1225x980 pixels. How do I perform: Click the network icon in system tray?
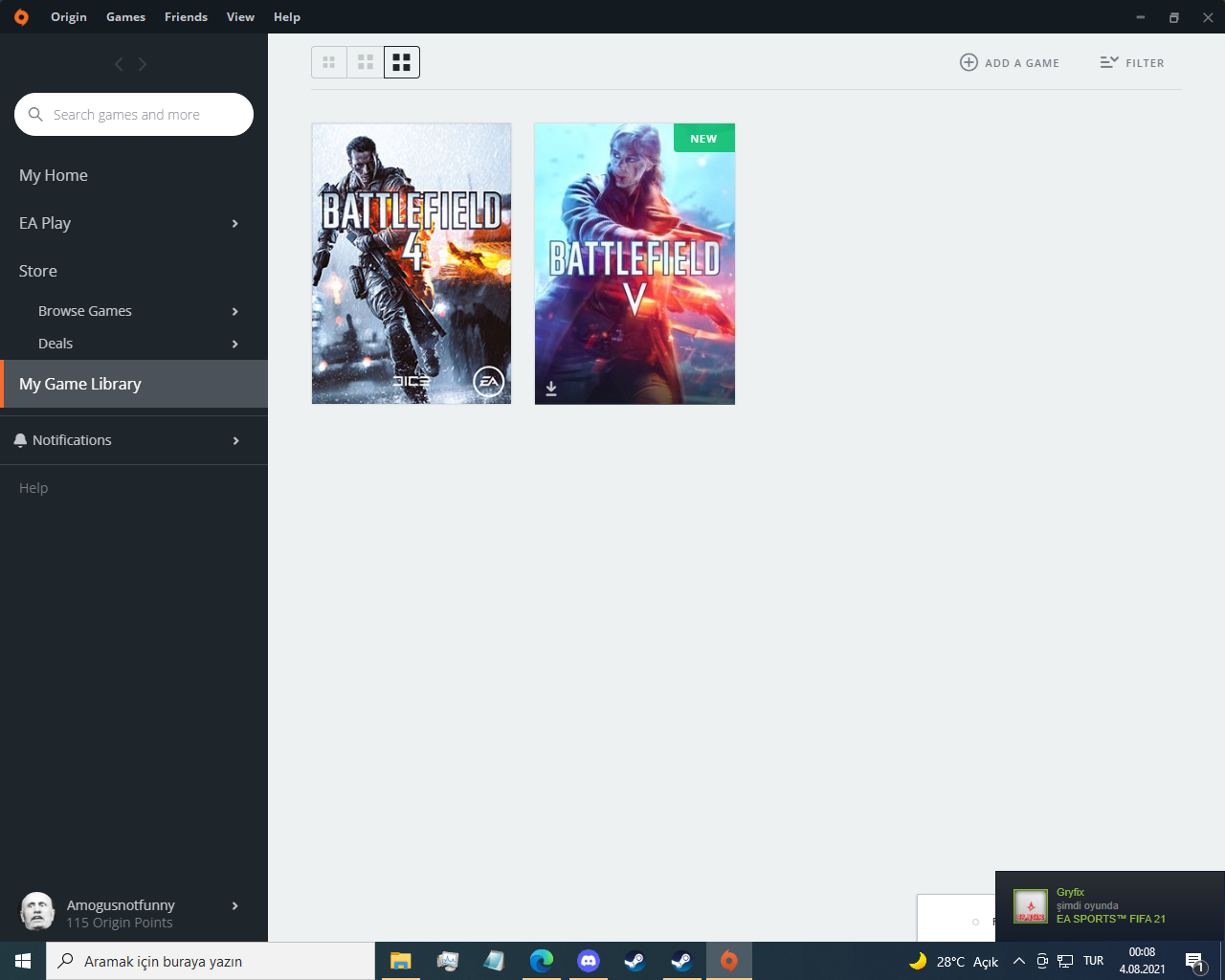point(1065,962)
